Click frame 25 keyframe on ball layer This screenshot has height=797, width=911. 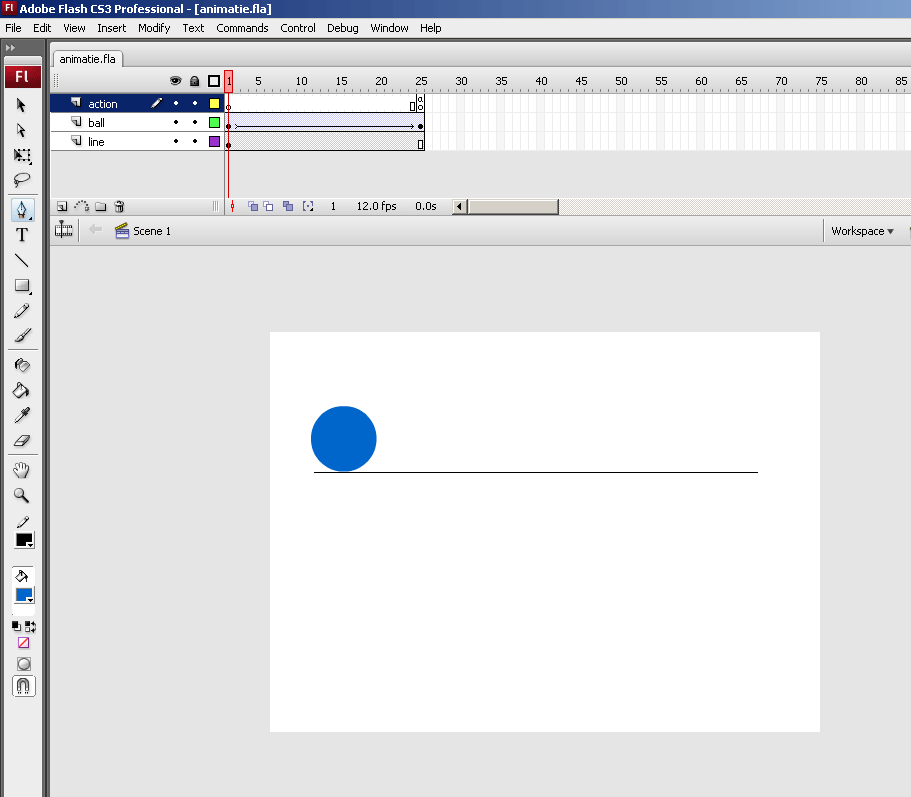coord(421,127)
